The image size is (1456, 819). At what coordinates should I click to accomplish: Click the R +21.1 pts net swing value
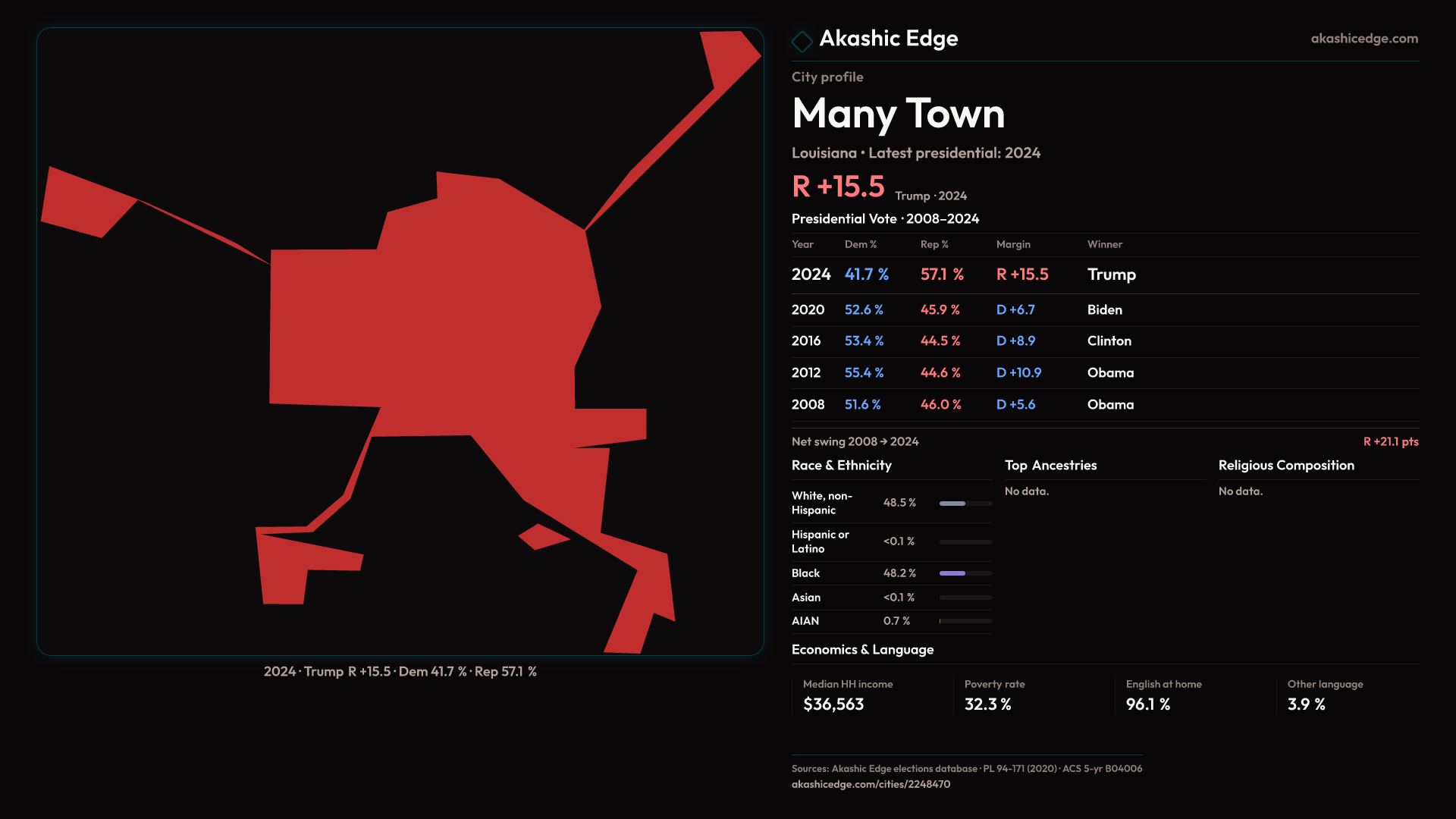point(1390,441)
